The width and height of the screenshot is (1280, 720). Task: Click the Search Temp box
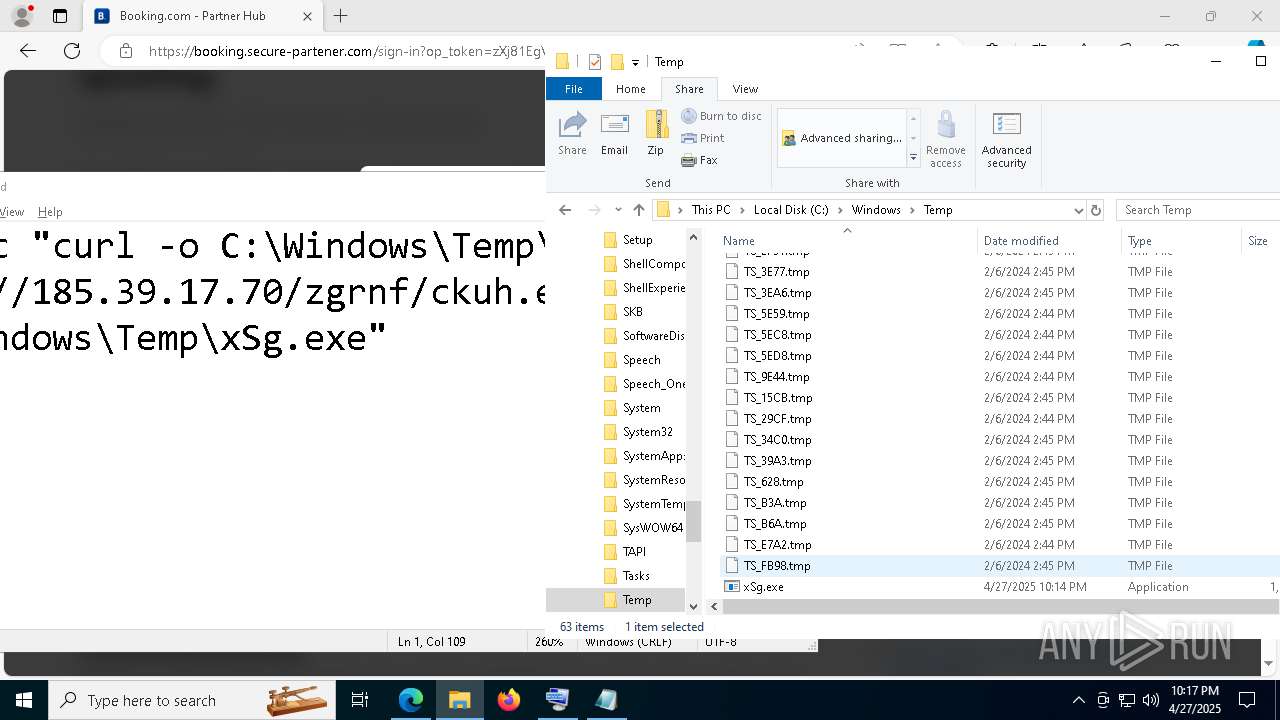point(1197,210)
